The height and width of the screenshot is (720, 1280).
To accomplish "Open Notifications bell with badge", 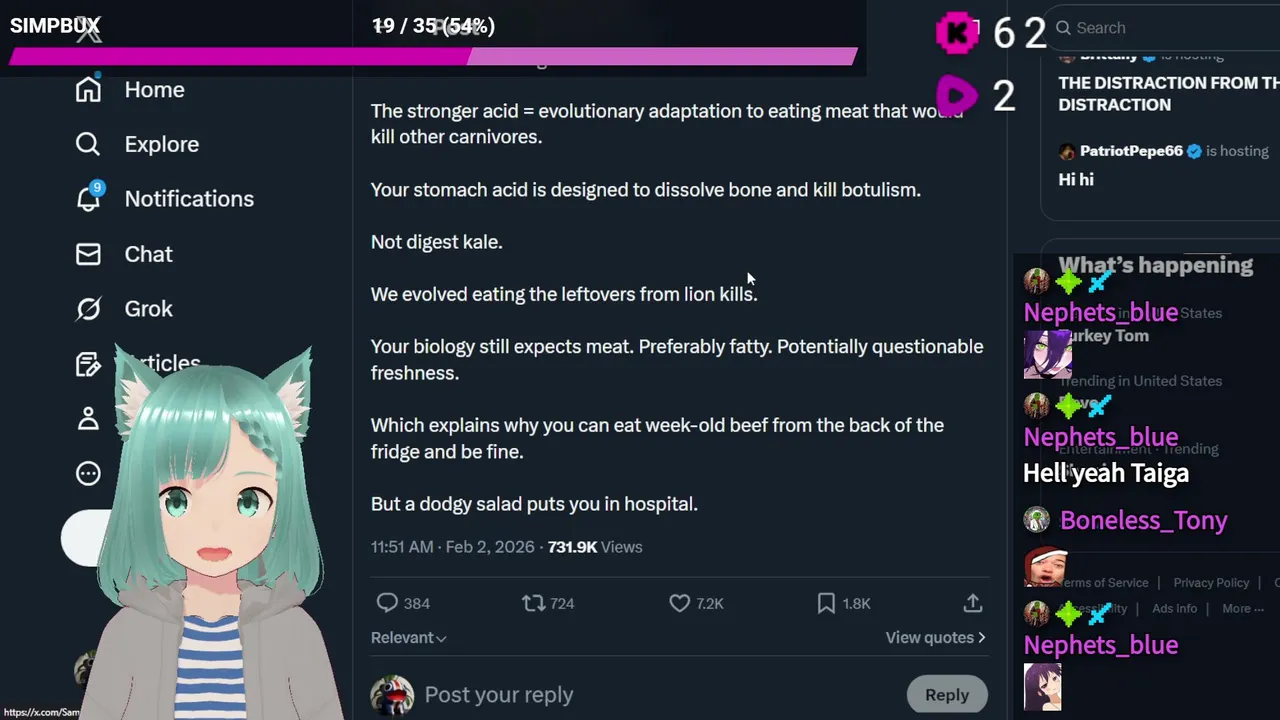I will pos(88,198).
